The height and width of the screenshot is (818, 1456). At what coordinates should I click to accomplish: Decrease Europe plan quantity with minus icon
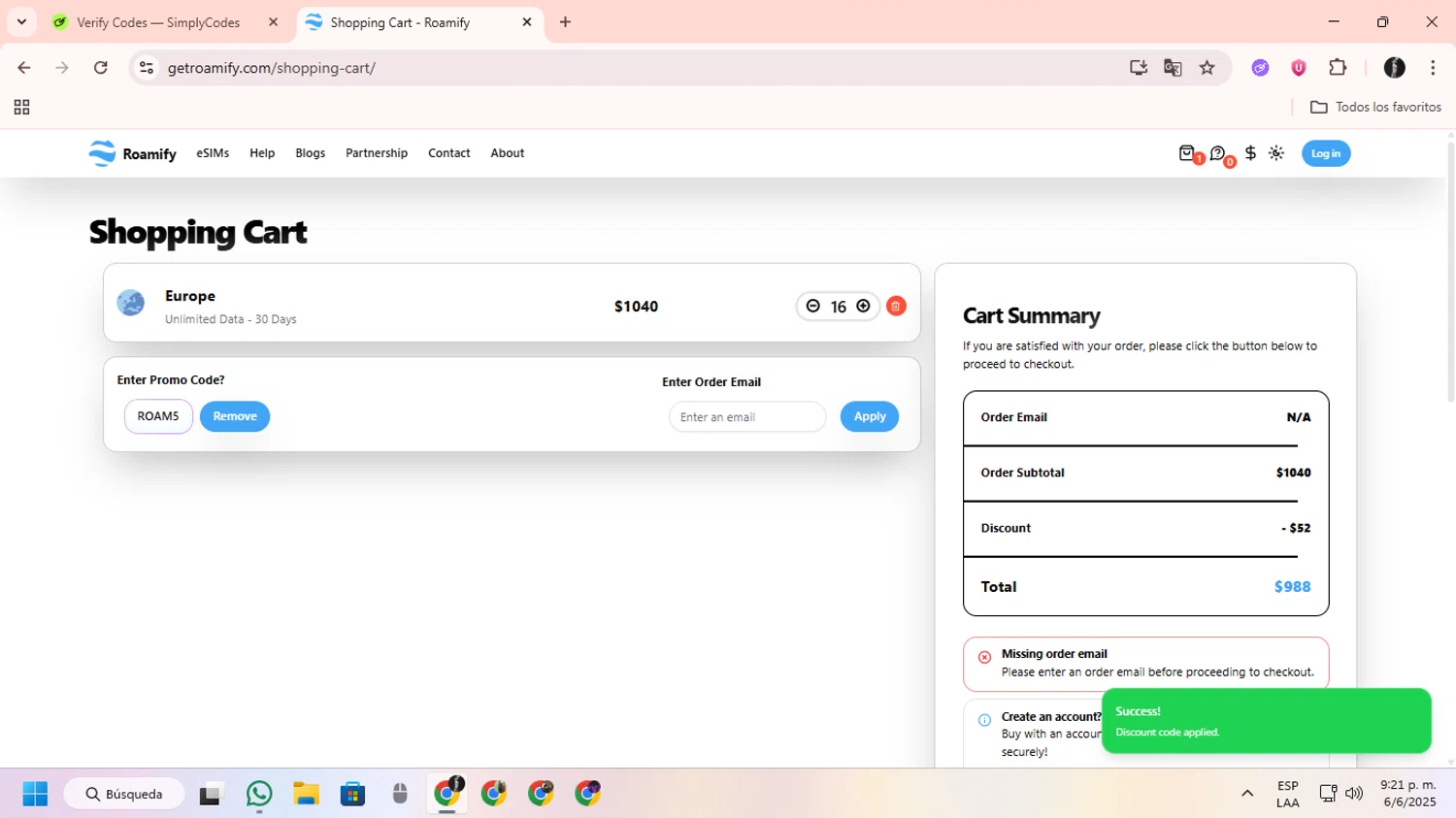tap(813, 306)
